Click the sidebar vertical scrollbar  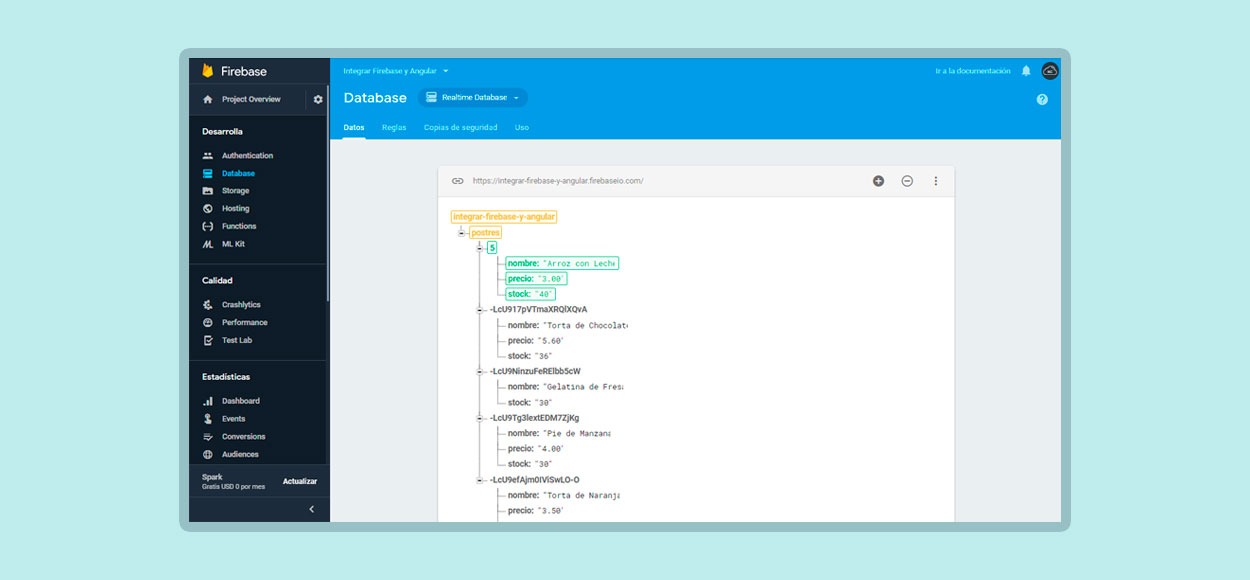click(x=327, y=195)
